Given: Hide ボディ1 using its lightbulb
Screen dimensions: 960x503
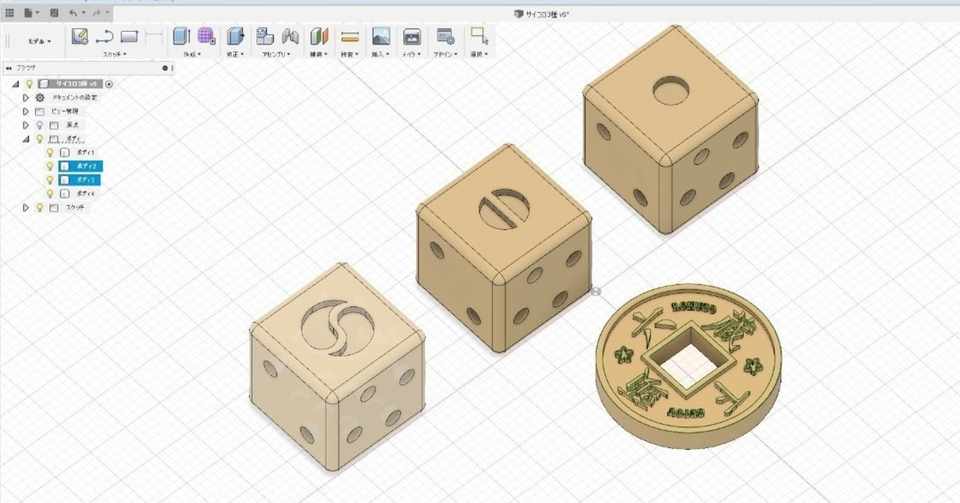Looking at the screenshot, I should [51, 152].
